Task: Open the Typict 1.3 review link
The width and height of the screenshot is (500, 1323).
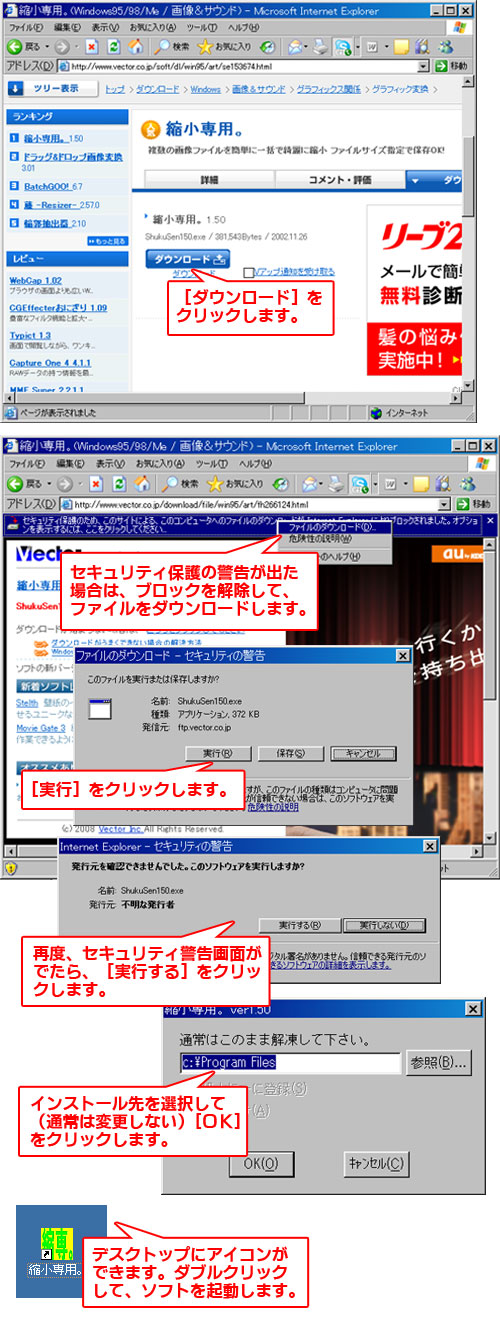Action: 31,336
